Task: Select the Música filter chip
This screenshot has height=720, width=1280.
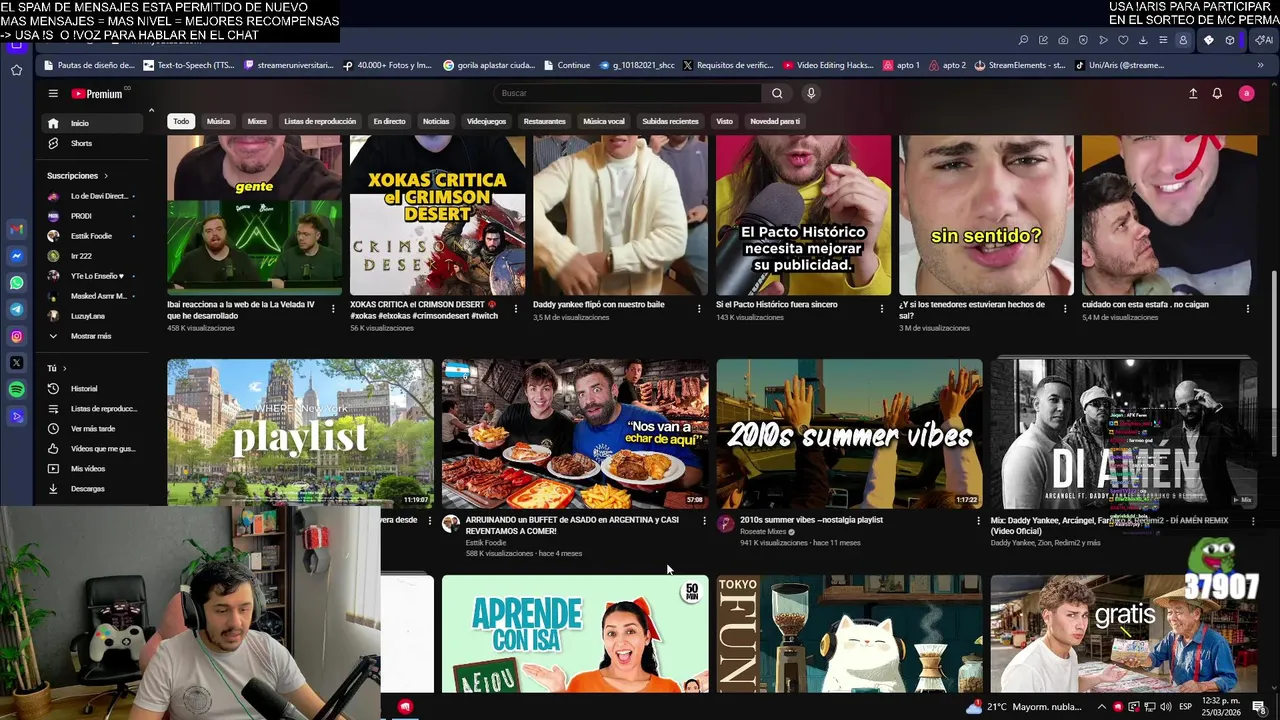Action: 218,121
